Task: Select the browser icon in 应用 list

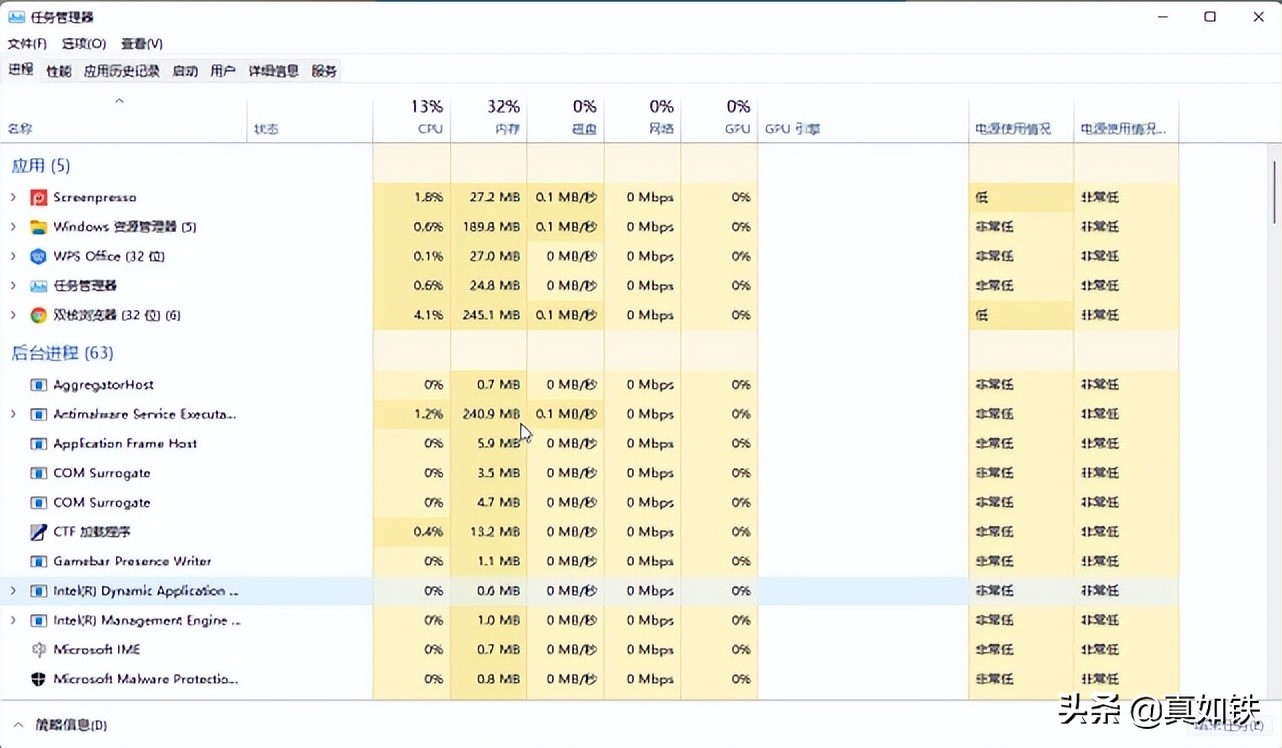Action: (37, 315)
